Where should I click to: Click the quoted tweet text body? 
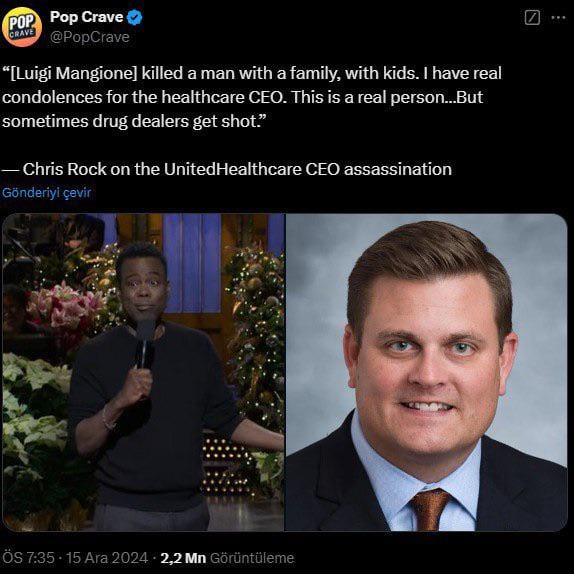click(x=252, y=97)
